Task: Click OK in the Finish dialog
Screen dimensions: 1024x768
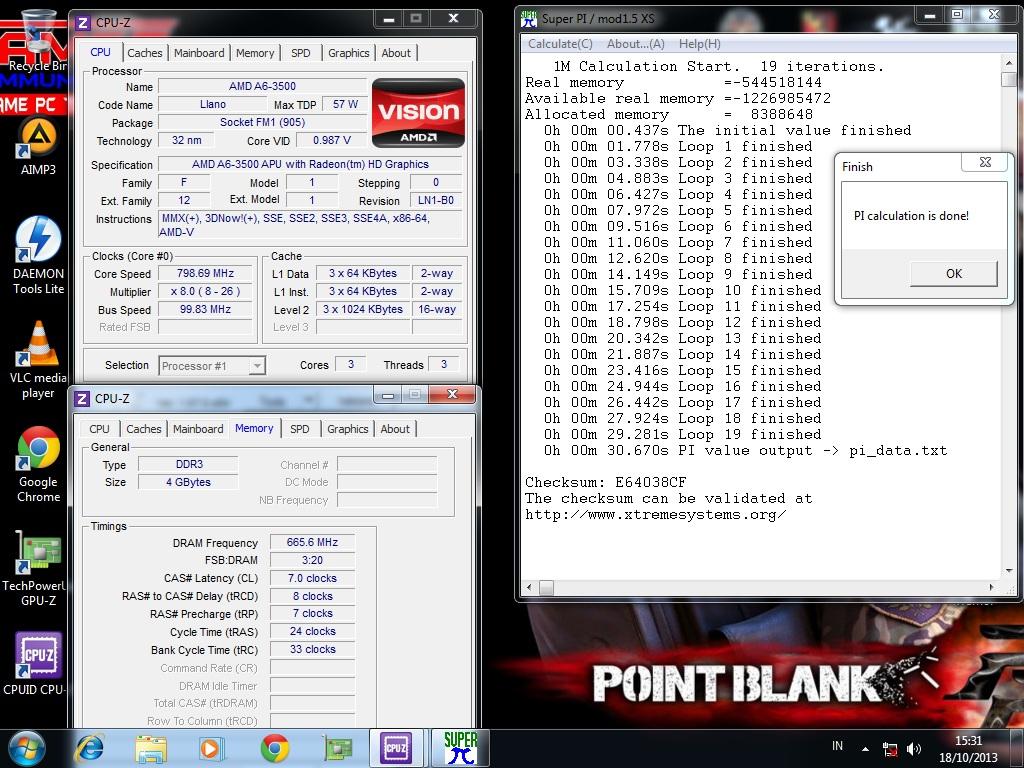Action: tap(953, 274)
